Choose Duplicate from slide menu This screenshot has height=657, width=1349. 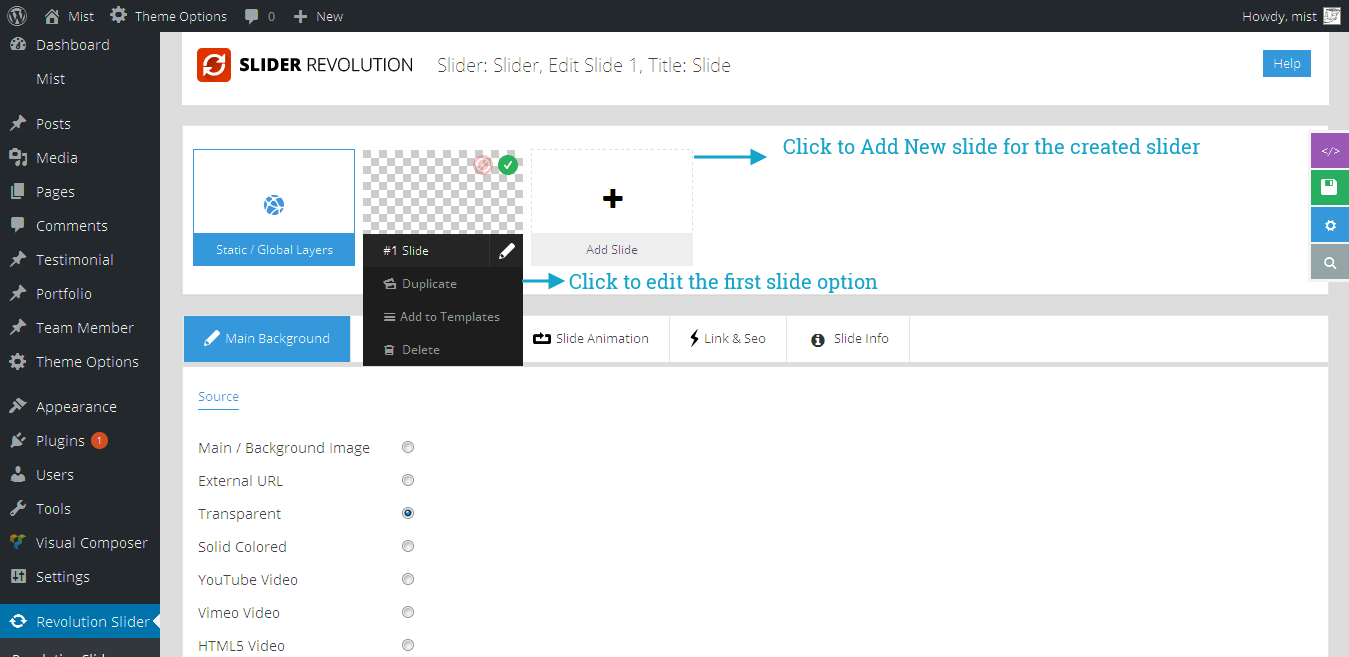429,284
